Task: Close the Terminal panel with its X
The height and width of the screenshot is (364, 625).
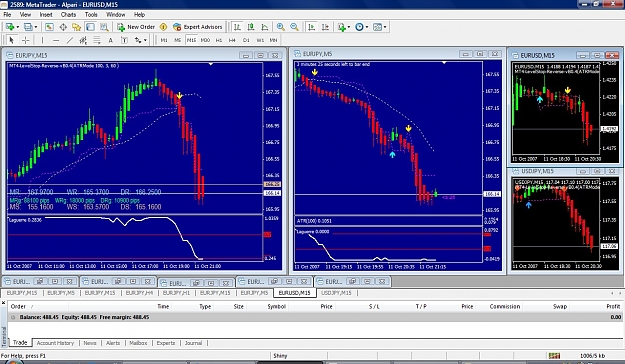Action: pos(3,303)
